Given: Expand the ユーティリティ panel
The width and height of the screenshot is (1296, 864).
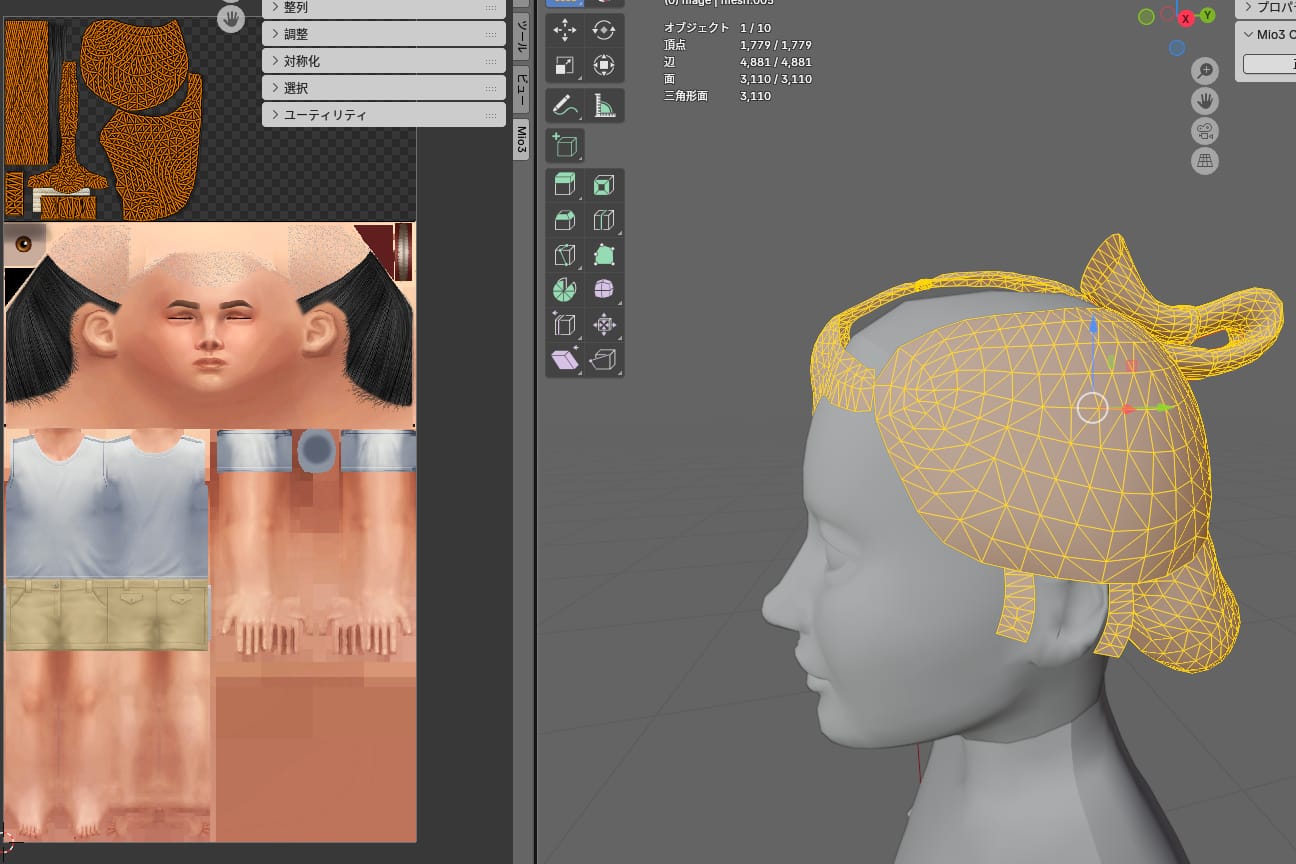Looking at the screenshot, I should (384, 115).
